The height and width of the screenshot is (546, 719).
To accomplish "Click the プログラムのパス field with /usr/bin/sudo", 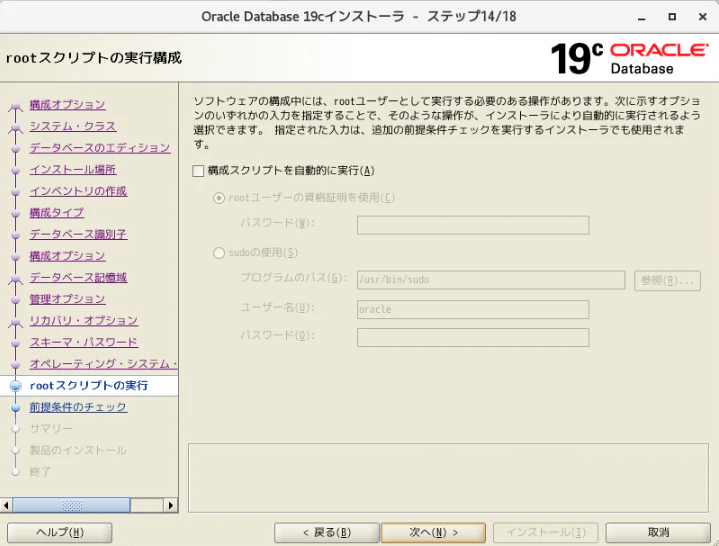I will click(491, 280).
